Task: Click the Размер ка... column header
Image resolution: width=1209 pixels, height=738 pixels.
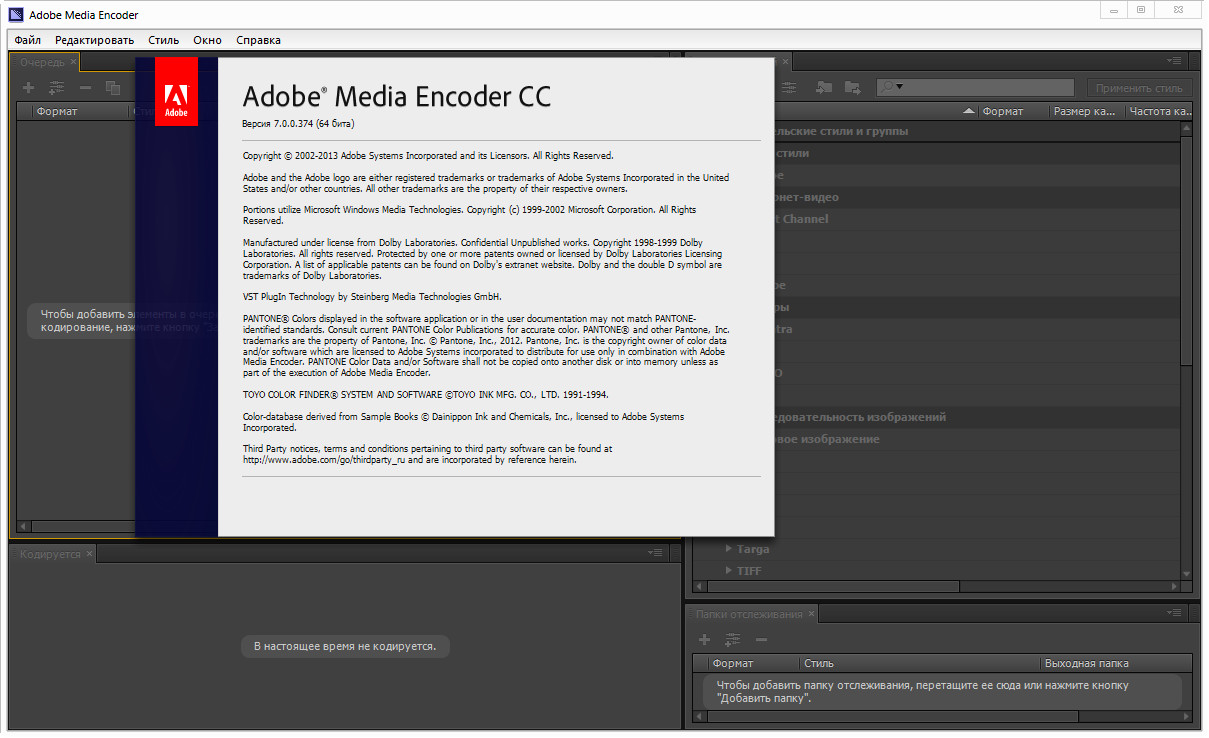Action: 1085,111
